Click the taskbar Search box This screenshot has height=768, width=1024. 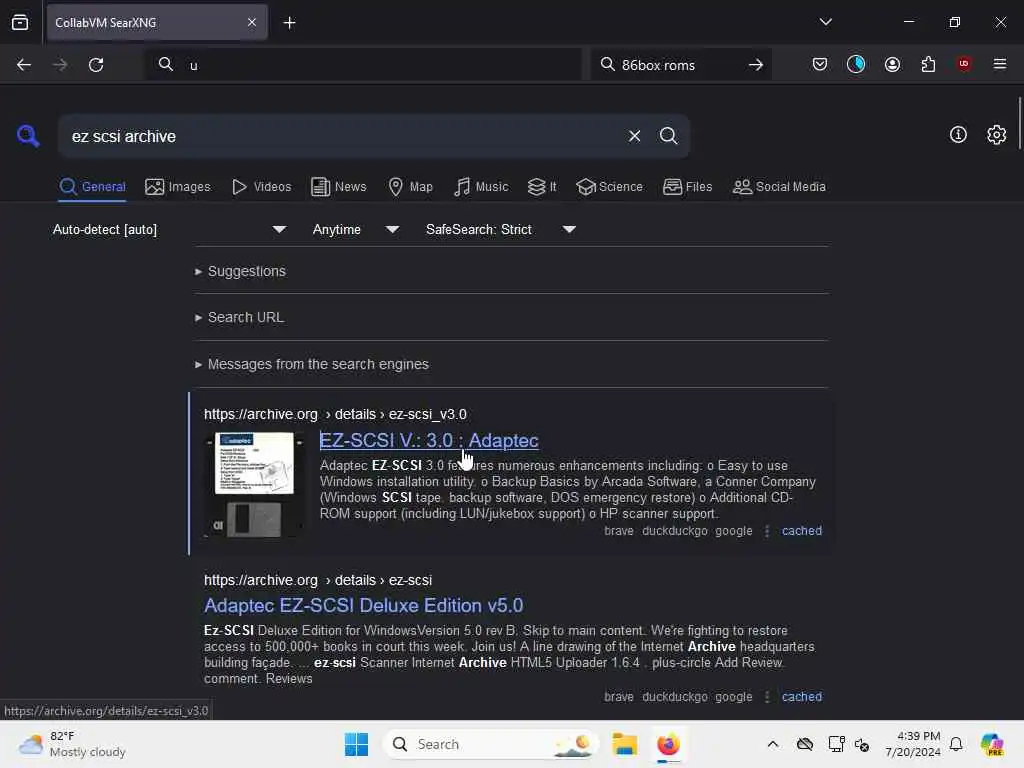[x=490, y=744]
